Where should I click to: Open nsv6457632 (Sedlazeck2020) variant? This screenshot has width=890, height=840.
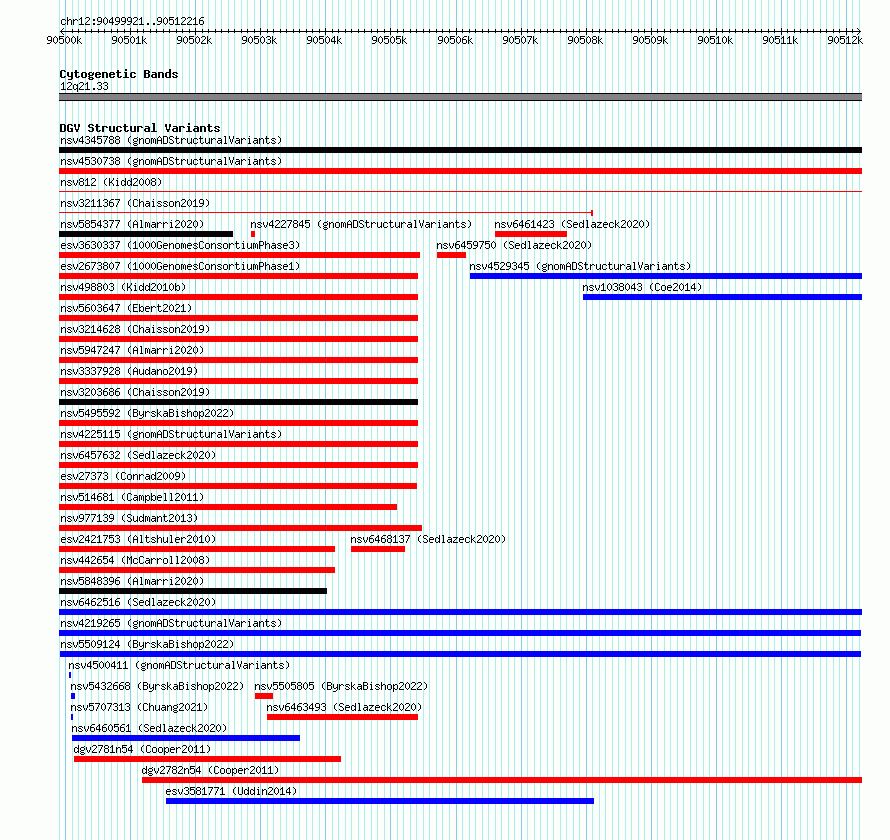pos(138,455)
